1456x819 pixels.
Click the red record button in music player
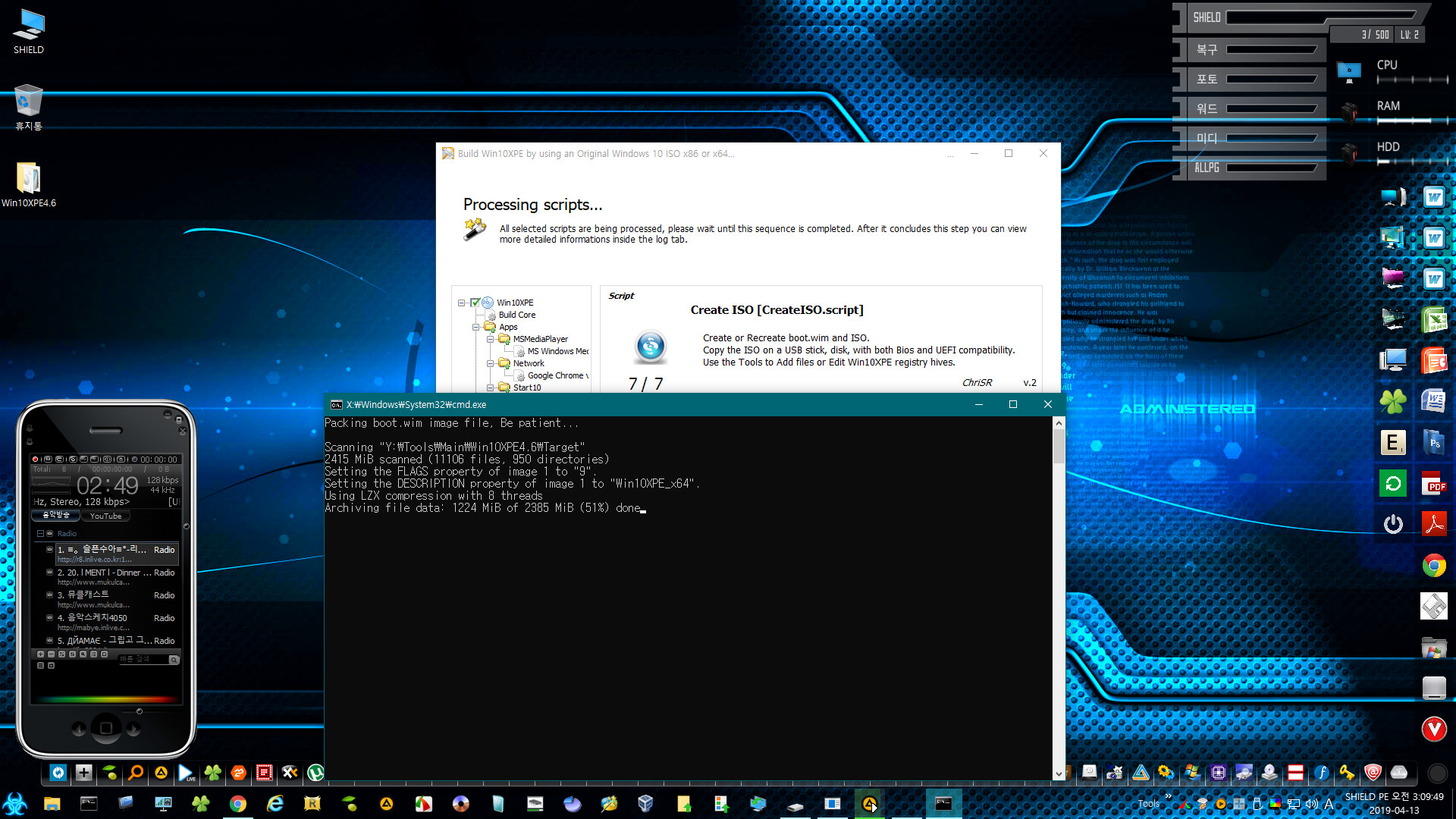pos(35,460)
